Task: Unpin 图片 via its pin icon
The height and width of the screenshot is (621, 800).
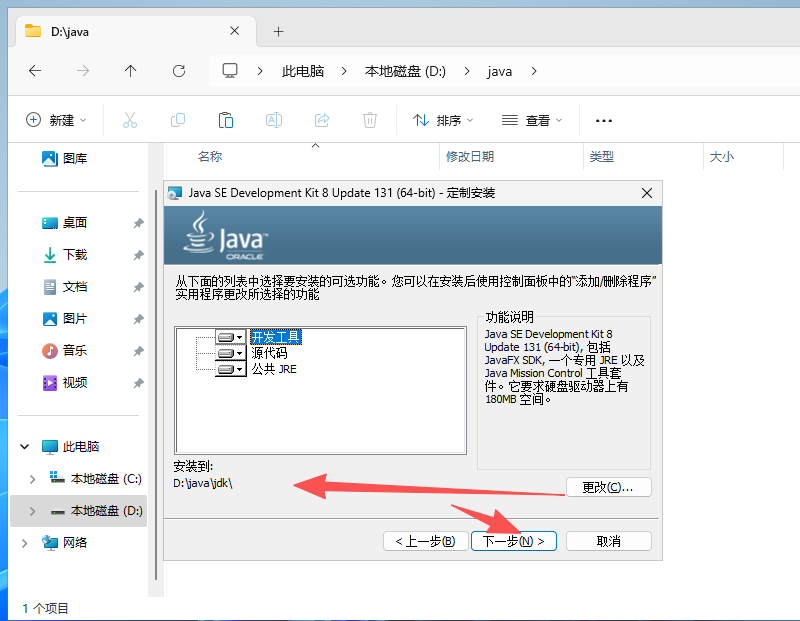Action: point(138,319)
